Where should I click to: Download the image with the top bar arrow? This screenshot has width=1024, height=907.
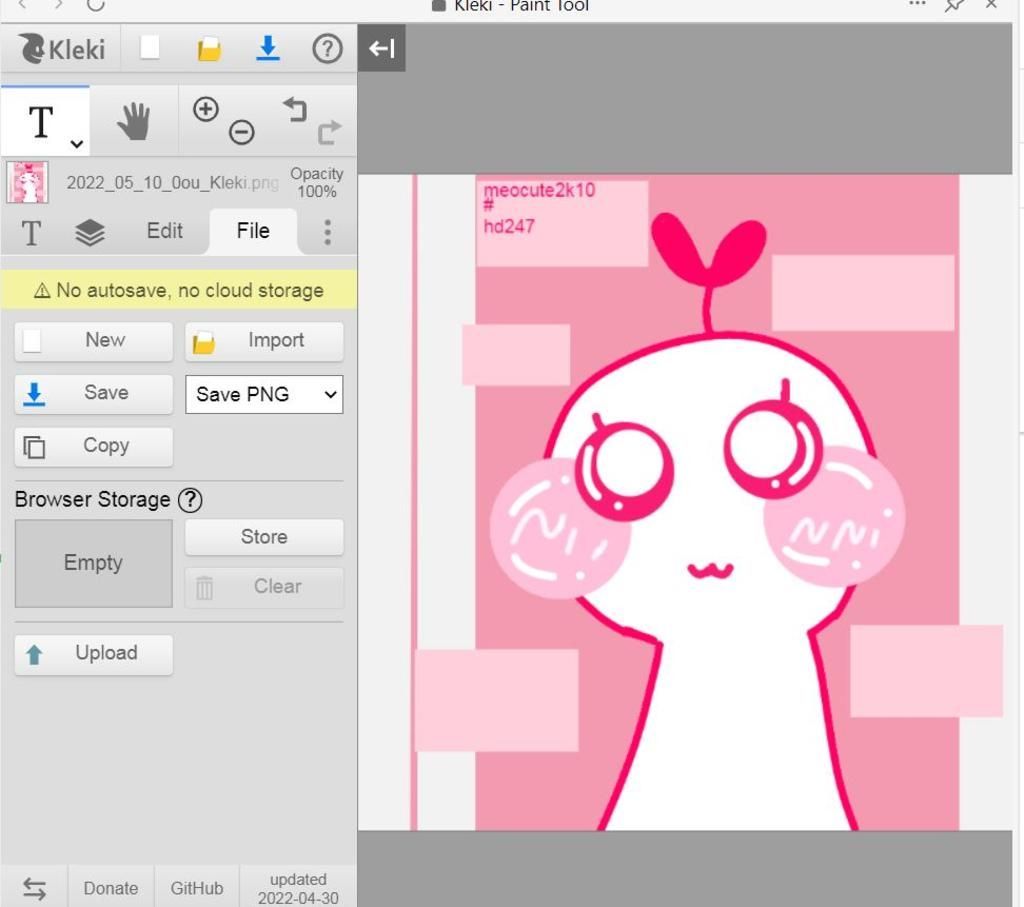pyautogui.click(x=268, y=48)
